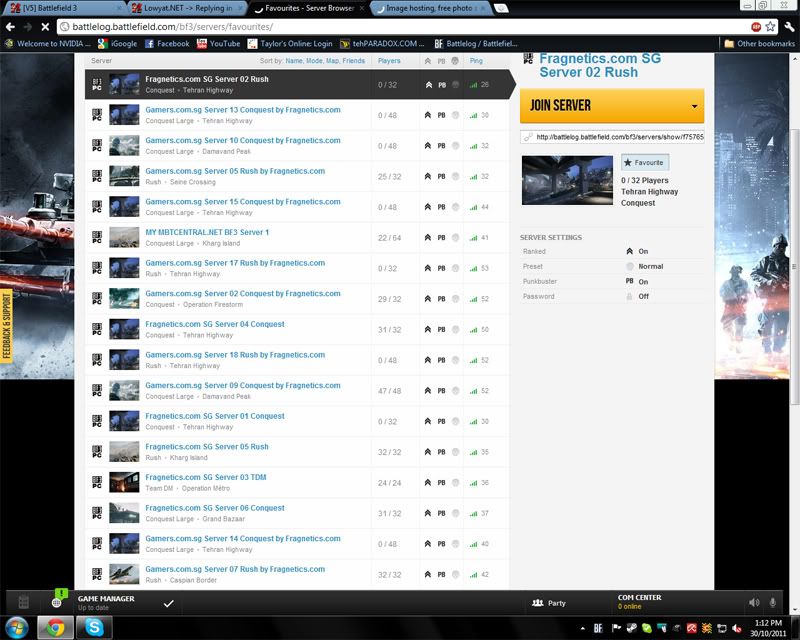800x640 pixels.
Task: Select the Favourites - Server Browser tab
Action: point(310,8)
